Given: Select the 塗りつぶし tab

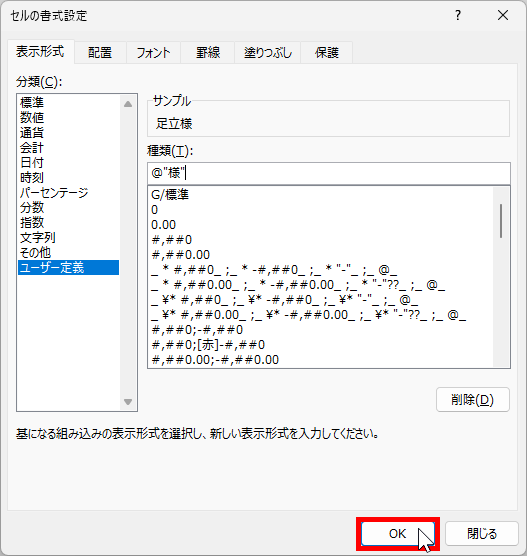Looking at the screenshot, I should 268,52.
